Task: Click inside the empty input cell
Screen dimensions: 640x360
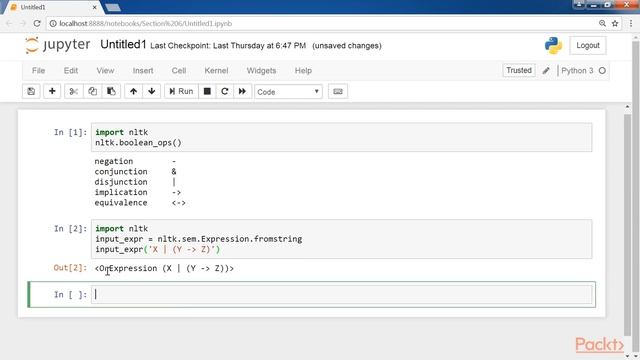Action: click(342, 294)
